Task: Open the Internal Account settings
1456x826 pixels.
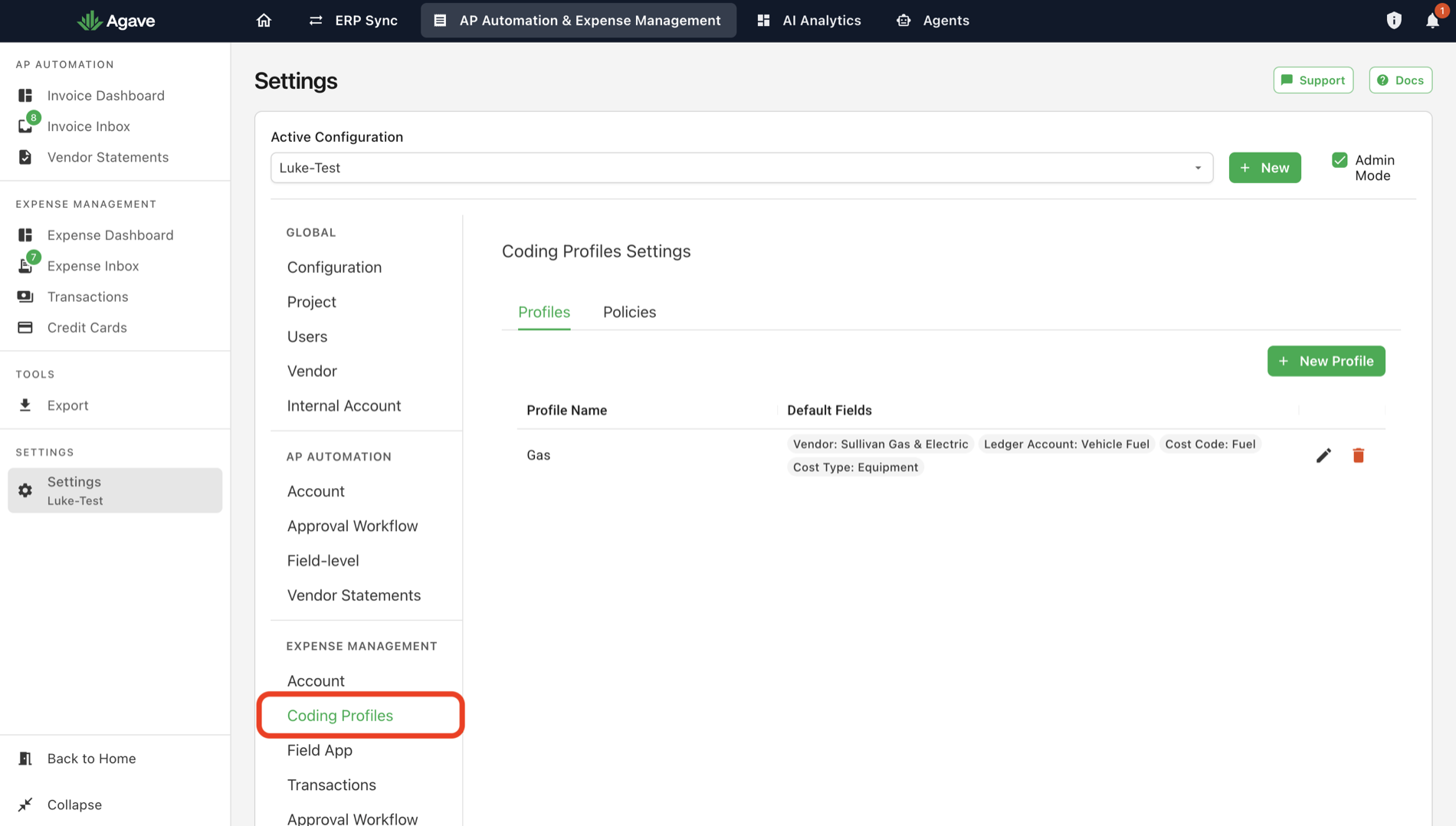Action: click(343, 406)
